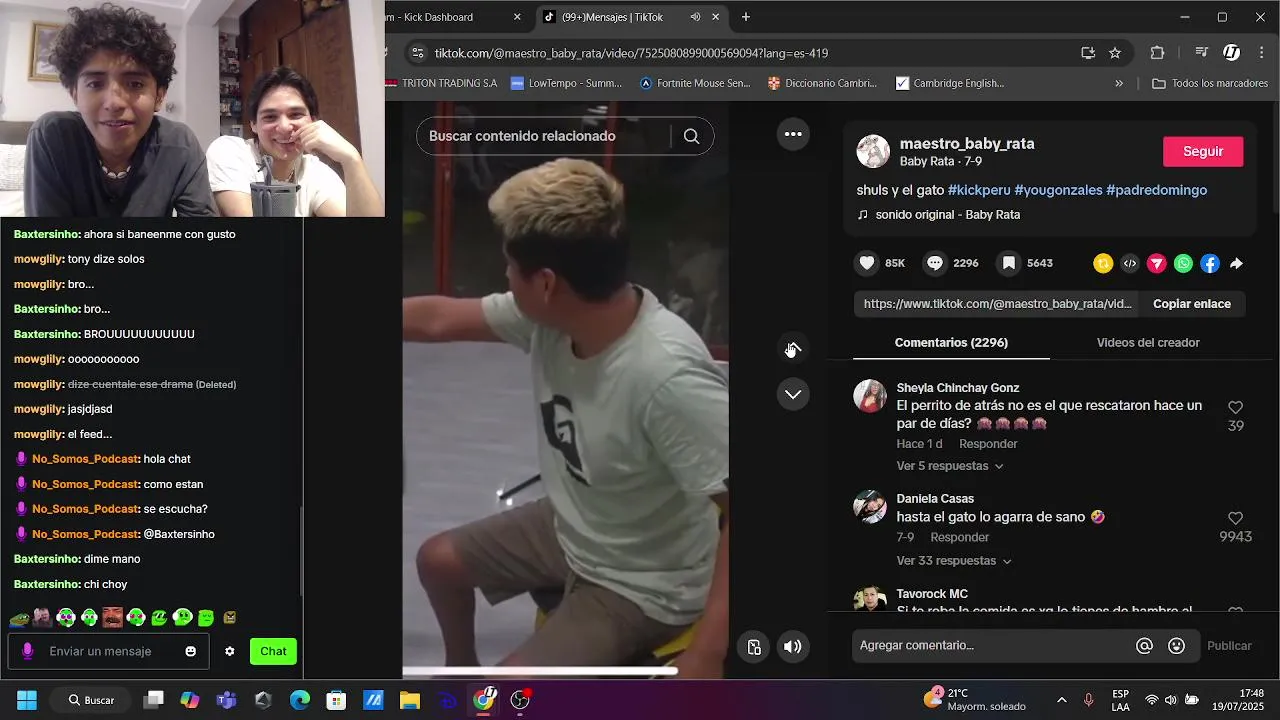Like Sheyla Chinchay Gonz's comment
1280x720 pixels.
1235,408
